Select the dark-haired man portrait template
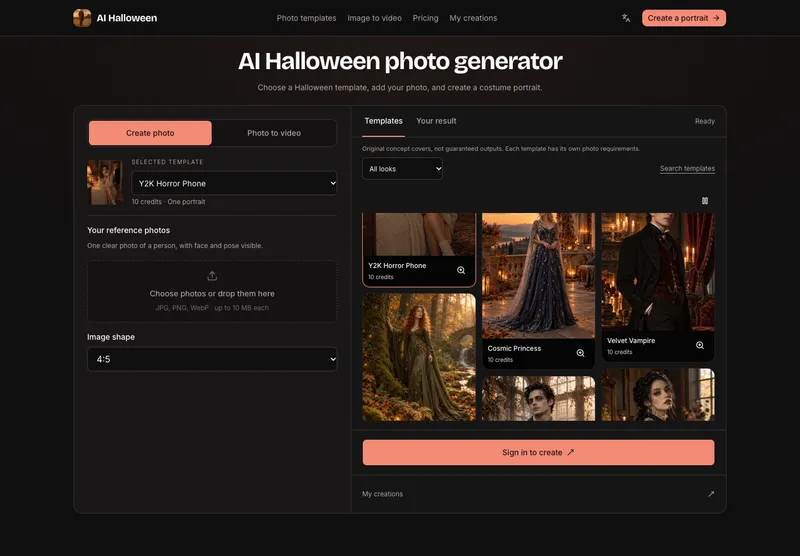This screenshot has height=556, width=800. click(x=538, y=398)
